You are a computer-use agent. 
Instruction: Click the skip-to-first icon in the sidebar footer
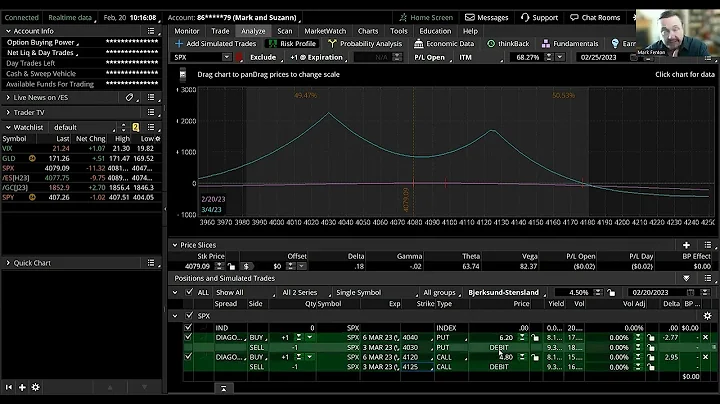click(9, 387)
